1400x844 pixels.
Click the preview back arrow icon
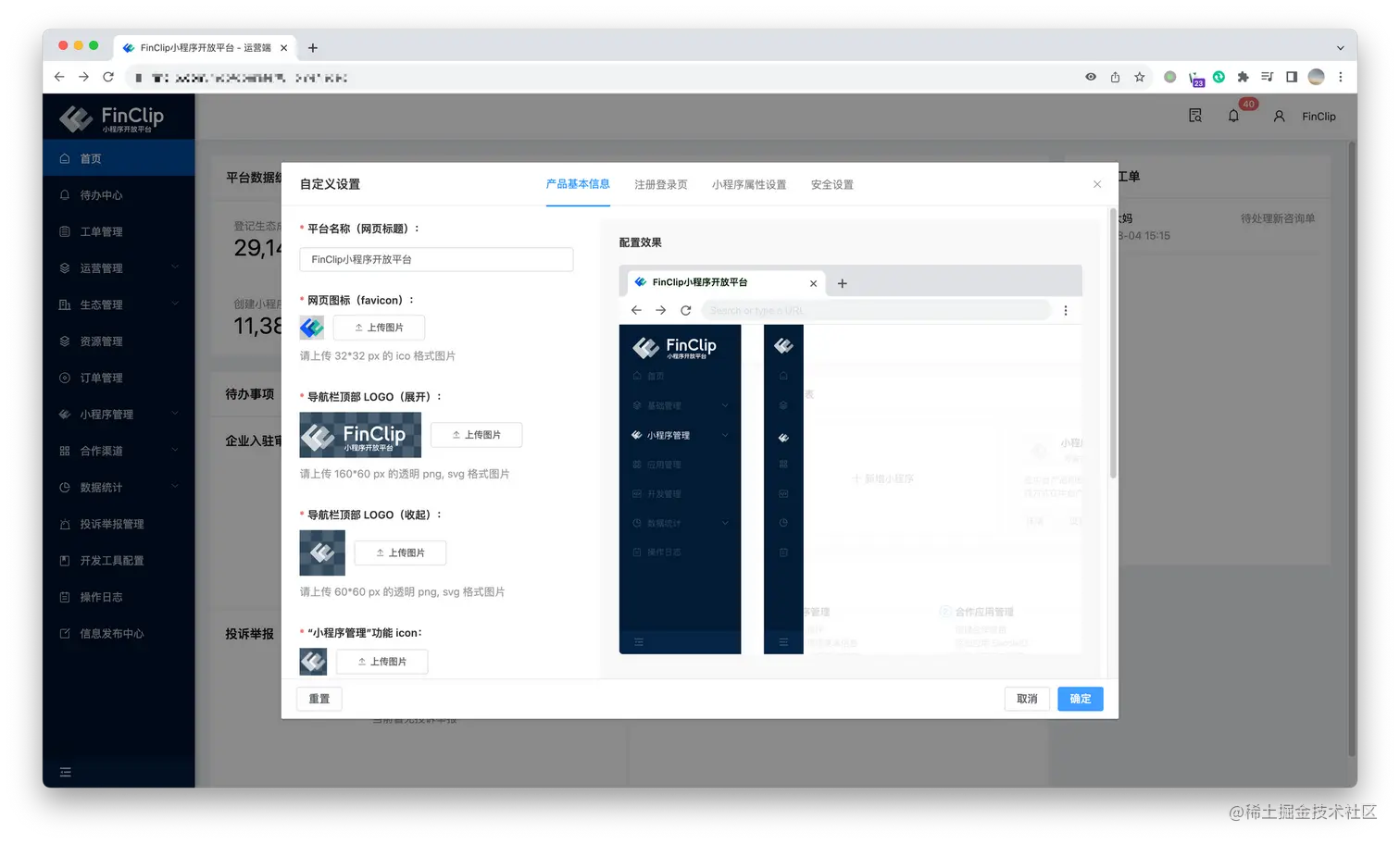[636, 310]
